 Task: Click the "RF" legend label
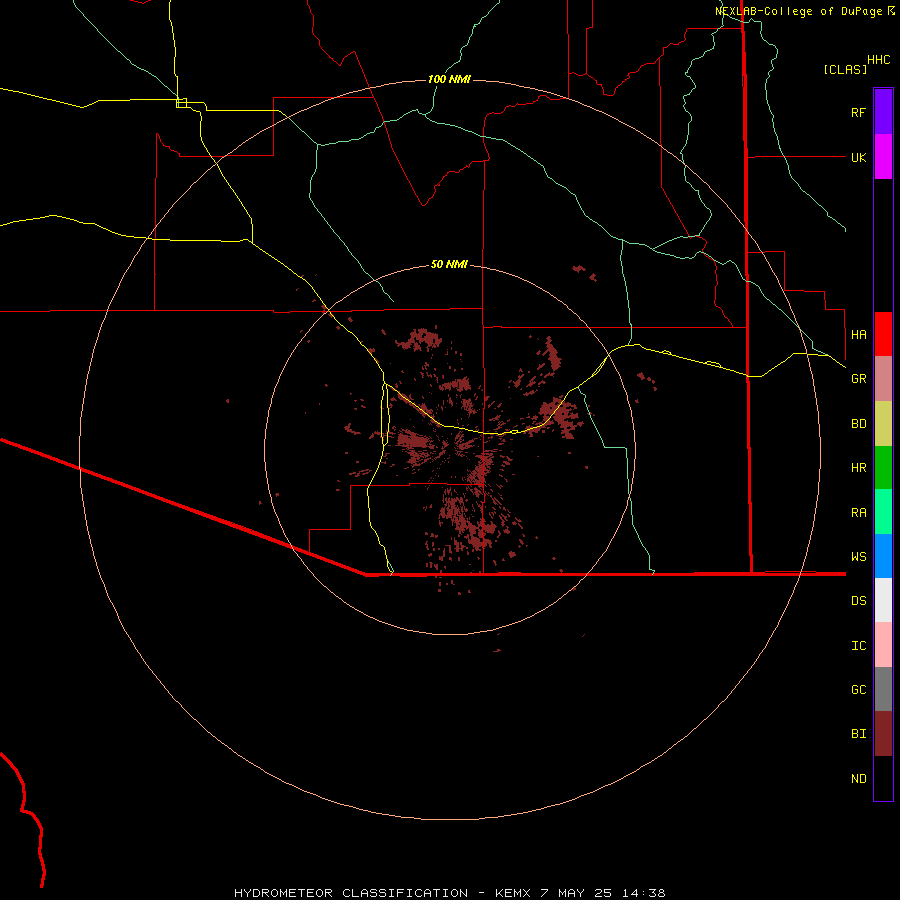858,112
